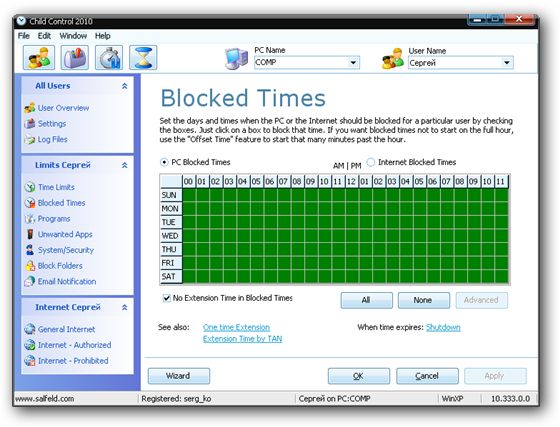Image resolution: width=560 pixels, height=427 pixels.
Task: Click the All button
Action: pyautogui.click(x=366, y=300)
